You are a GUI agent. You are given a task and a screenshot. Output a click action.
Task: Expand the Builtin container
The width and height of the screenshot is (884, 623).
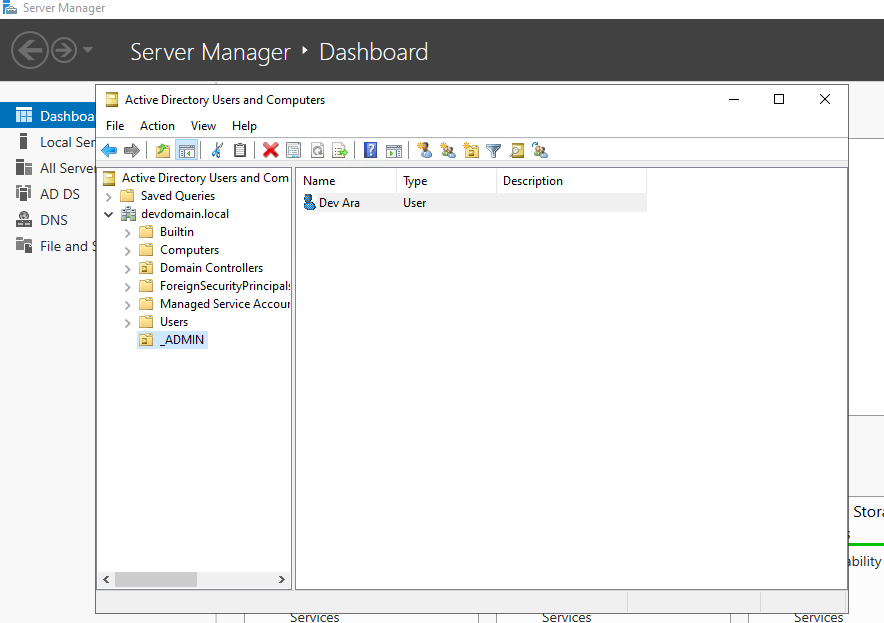(x=127, y=233)
